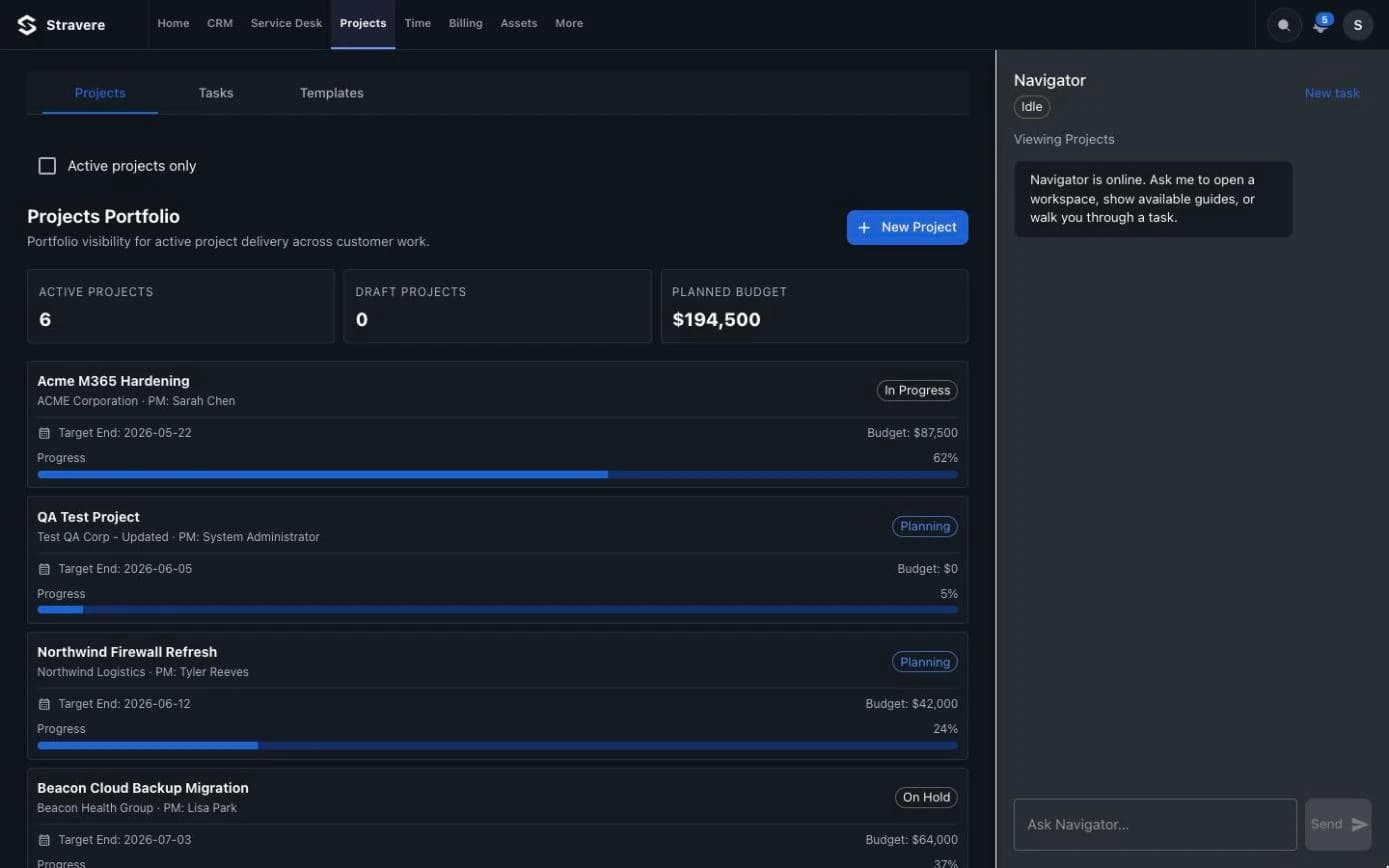Screen dimensions: 1389x868
Task: Click the Stravere logo icon
Action: pos(27,25)
